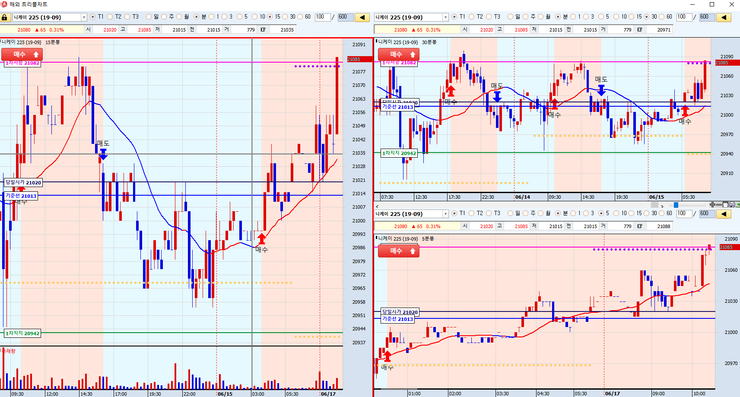Viewport: 740px width, 397px height.
Task: Click the 1차저항 21082 label on the 15-minute chart
Action: click(x=23, y=63)
